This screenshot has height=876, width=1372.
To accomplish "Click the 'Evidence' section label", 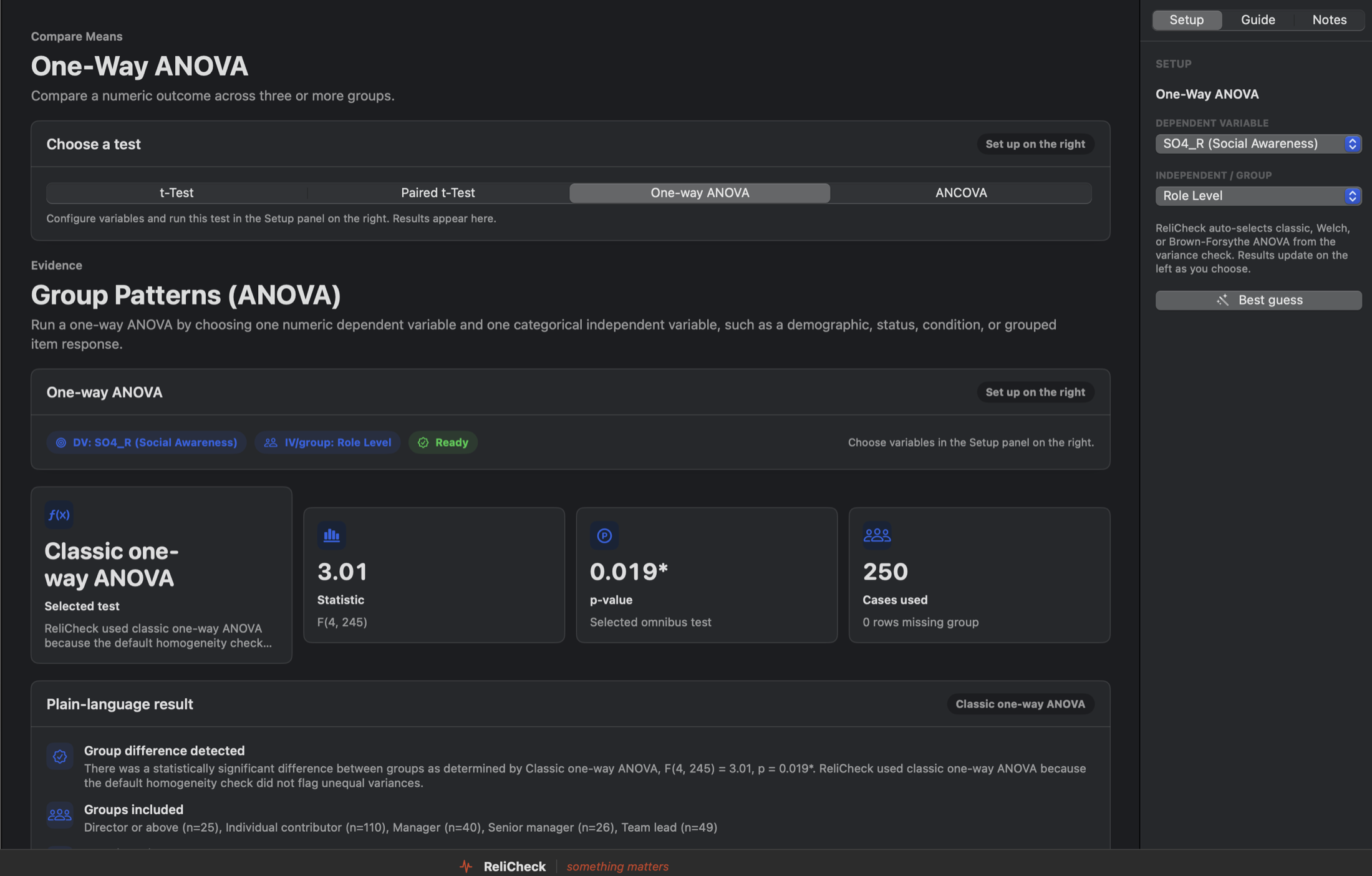I will tap(57, 266).
